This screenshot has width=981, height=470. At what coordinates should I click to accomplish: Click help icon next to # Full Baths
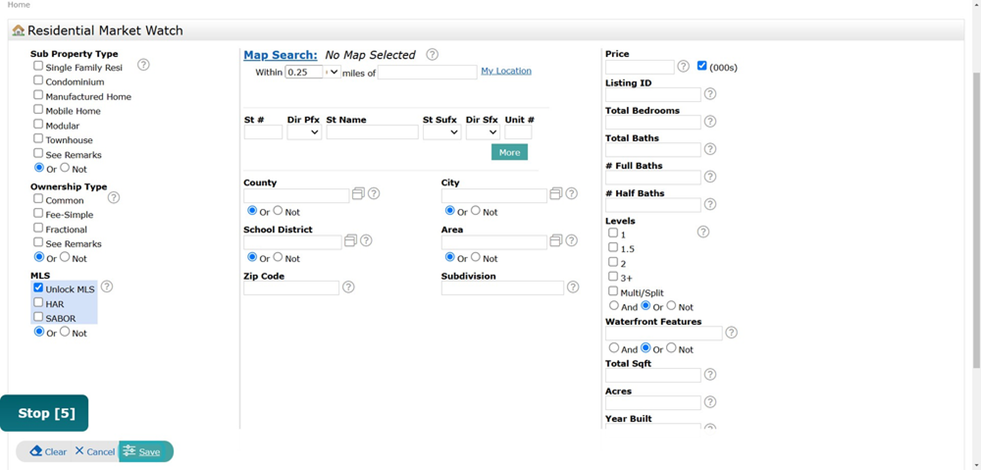point(710,176)
